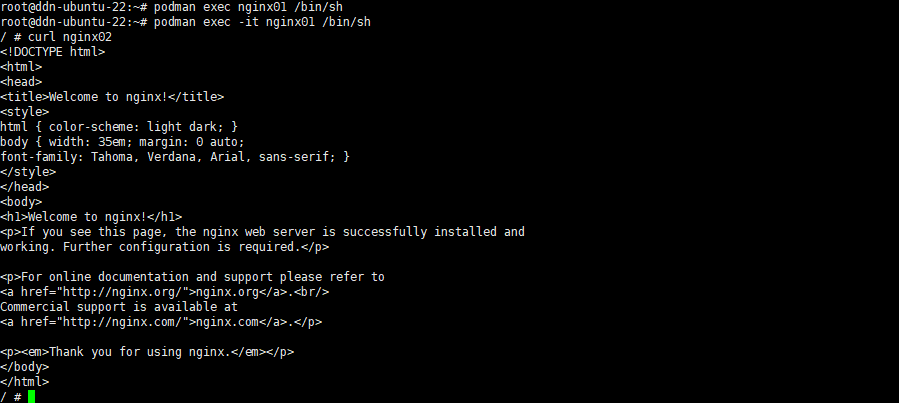
Task: Click the title tag 'Welcome to nginx!' line
Action: click(112, 97)
